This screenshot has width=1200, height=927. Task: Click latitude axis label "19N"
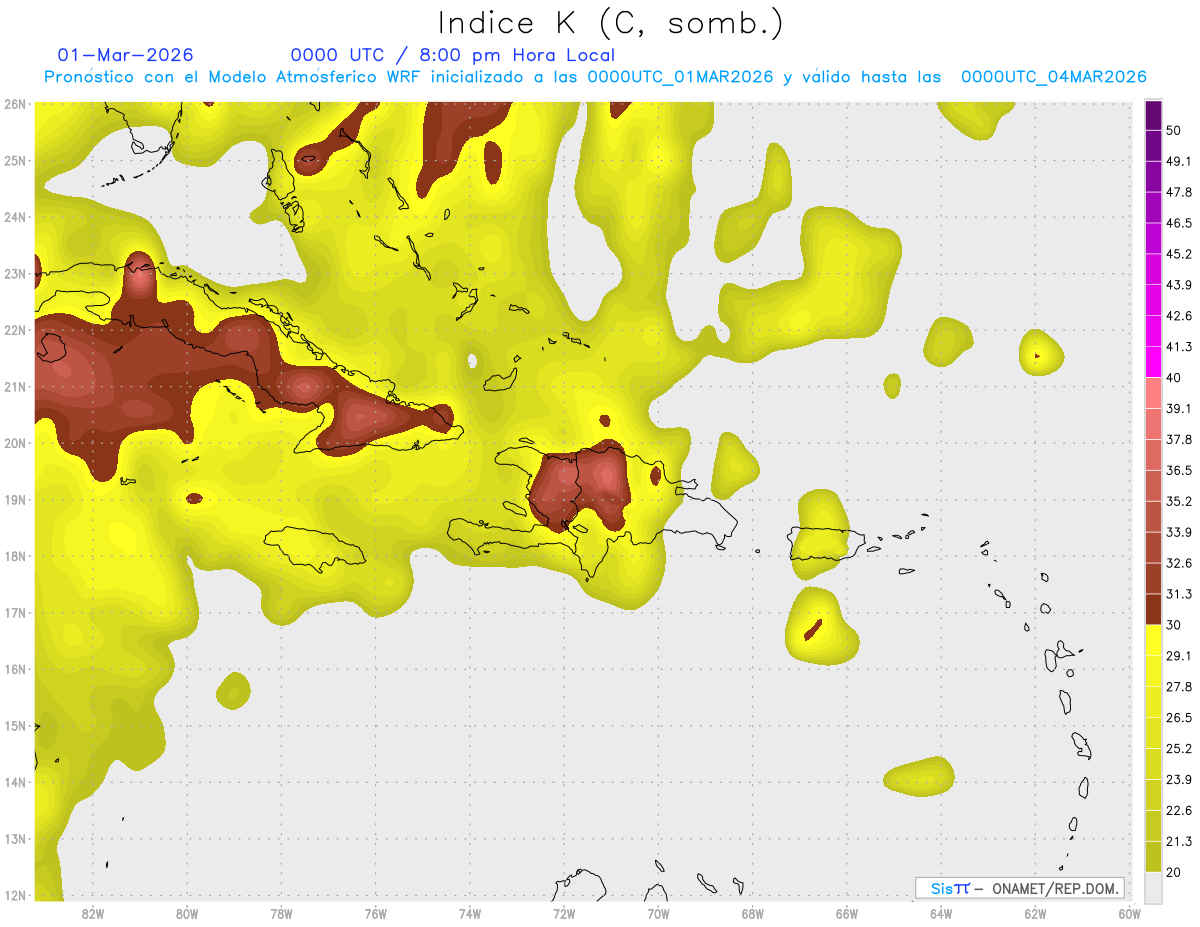pos(14,499)
